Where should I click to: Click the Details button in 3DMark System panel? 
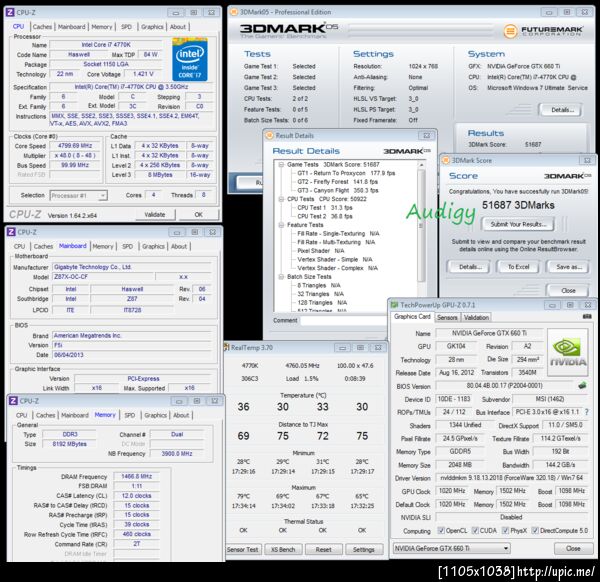pos(562,110)
